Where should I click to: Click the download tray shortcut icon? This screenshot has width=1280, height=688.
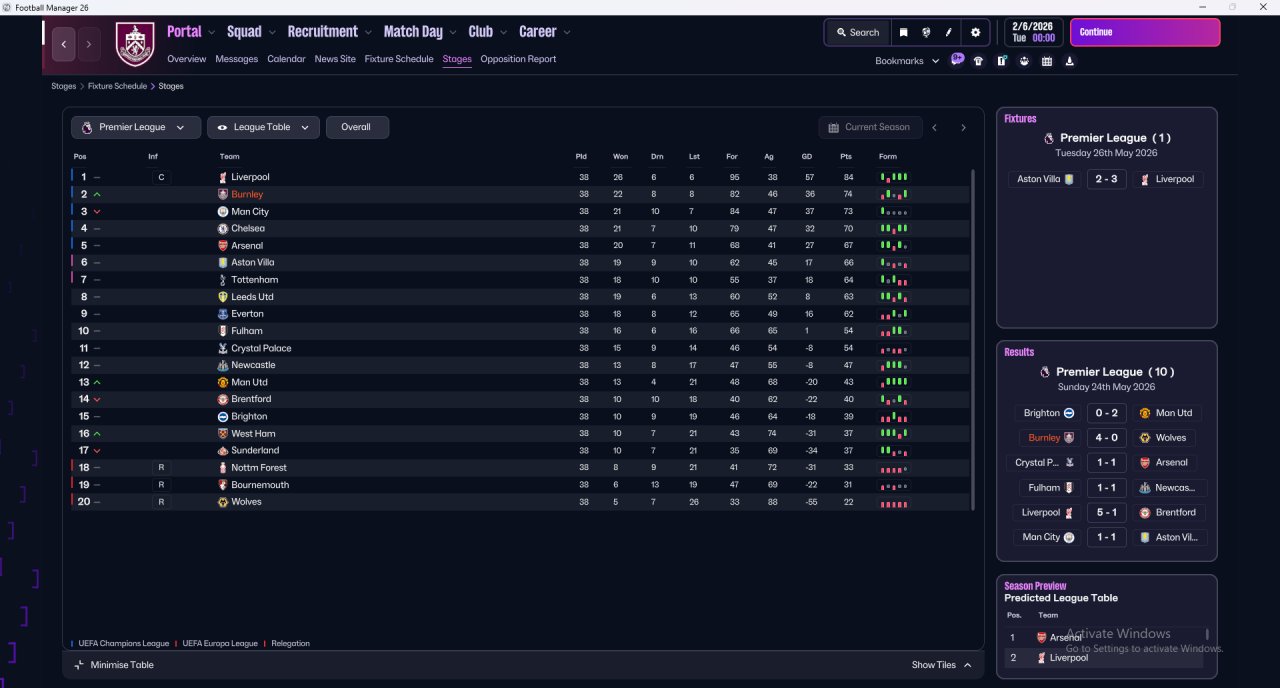point(1070,61)
